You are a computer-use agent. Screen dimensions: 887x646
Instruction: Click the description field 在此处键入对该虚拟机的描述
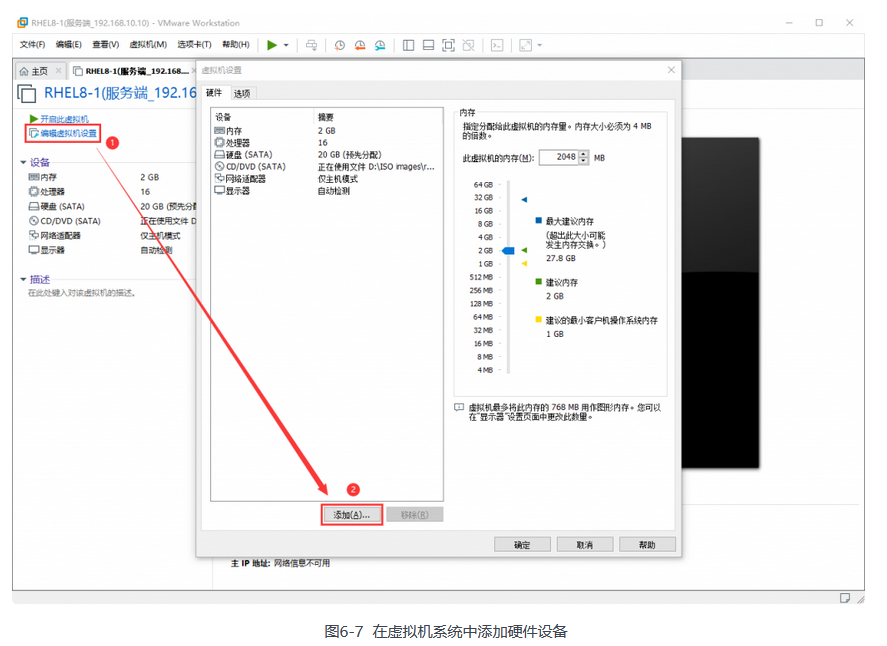click(82, 293)
